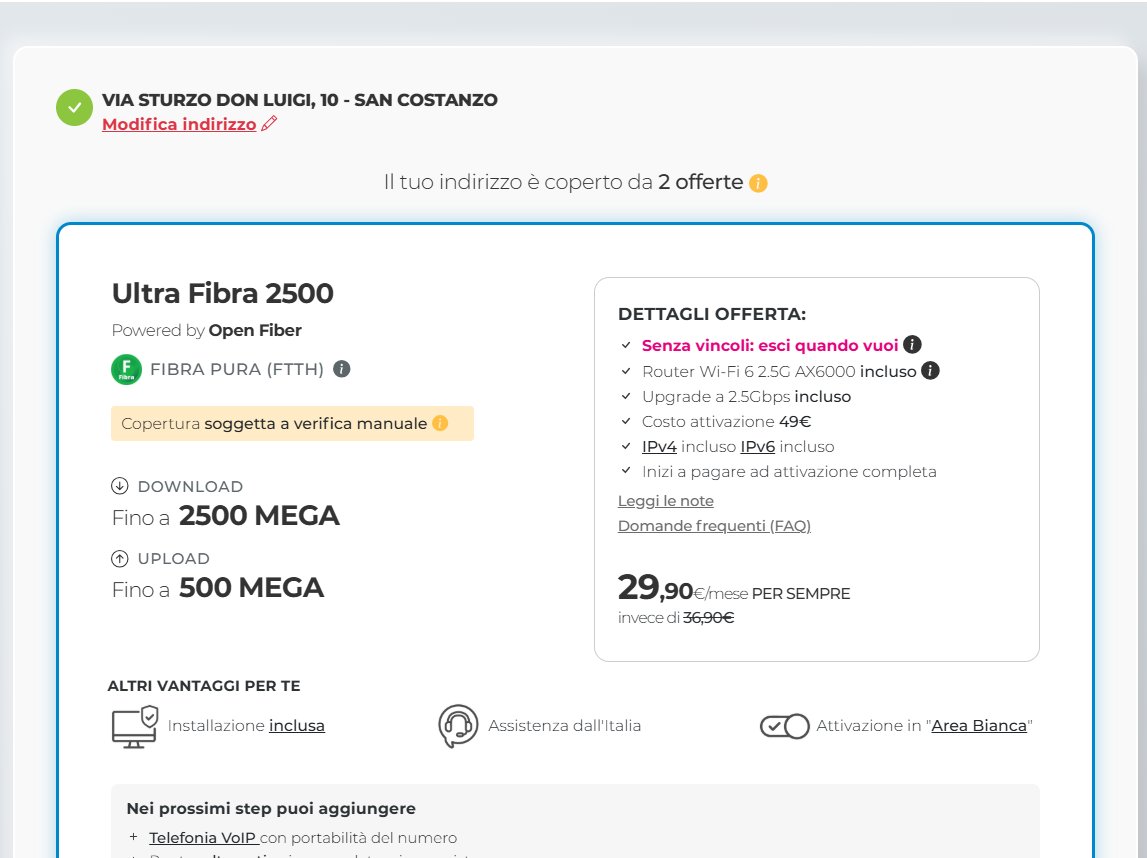Click the info icon next to Senza vincoli
Screen dimensions: 1147x858
coord(912,345)
